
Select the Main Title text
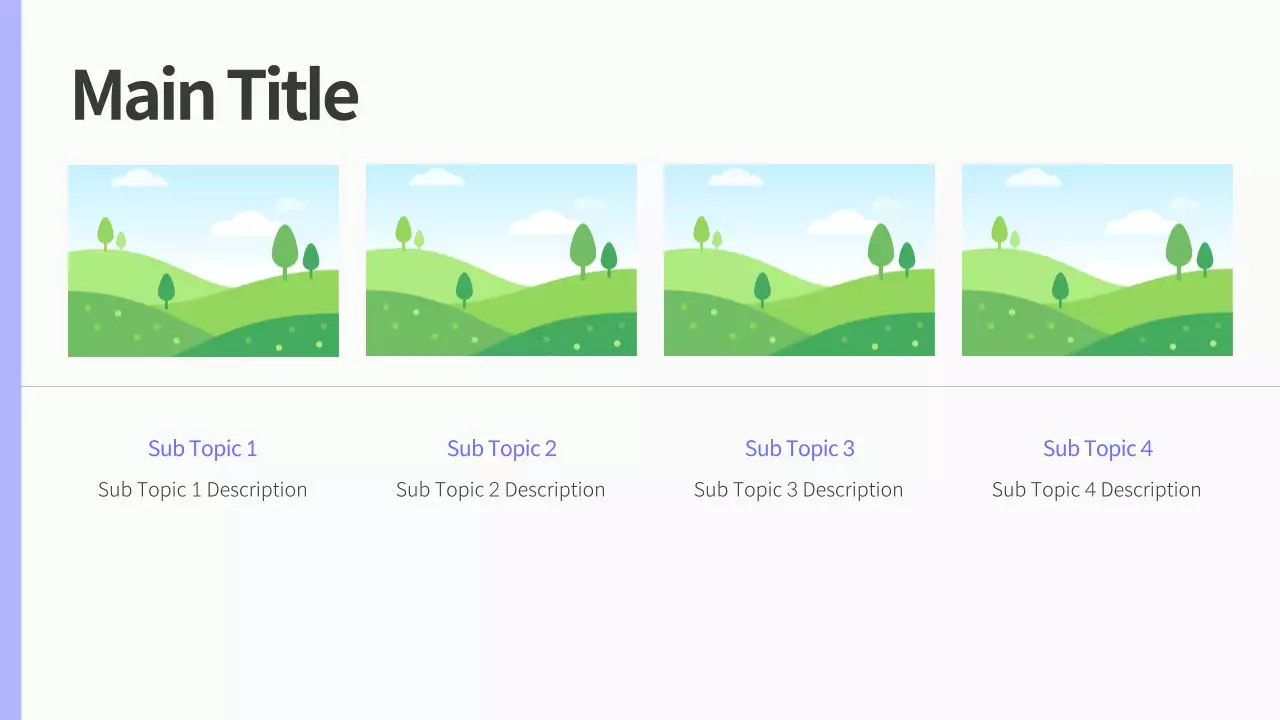coord(215,95)
